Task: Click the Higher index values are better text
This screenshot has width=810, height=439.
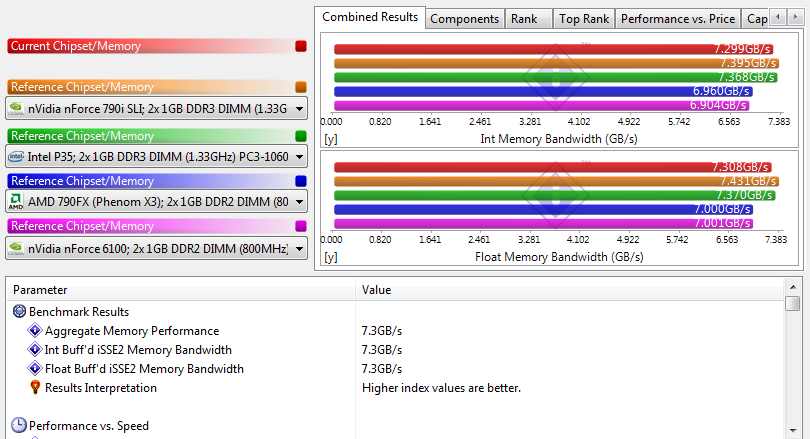Action: 441,388
